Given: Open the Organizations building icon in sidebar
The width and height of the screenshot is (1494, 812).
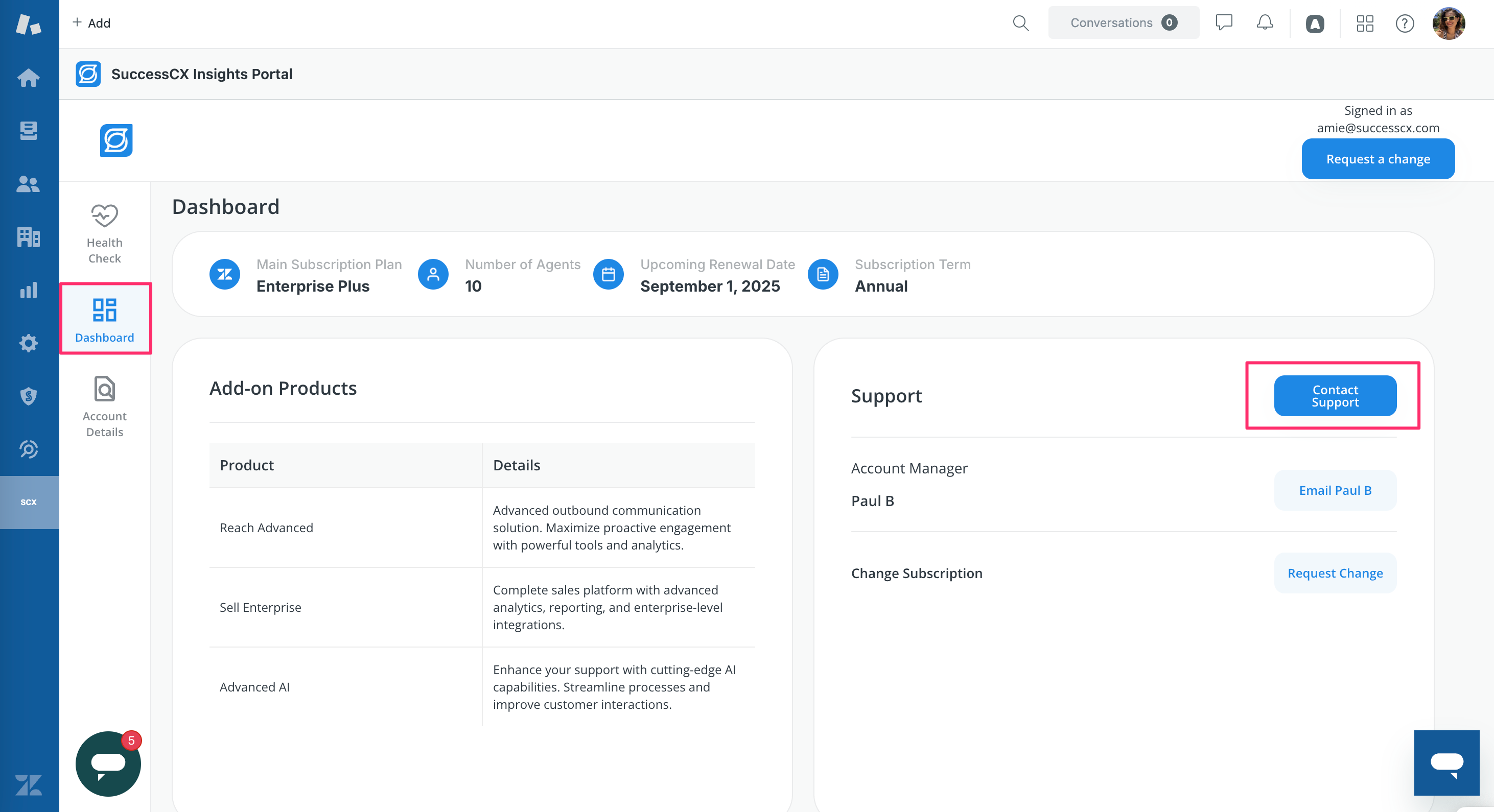Looking at the screenshot, I should [x=29, y=237].
